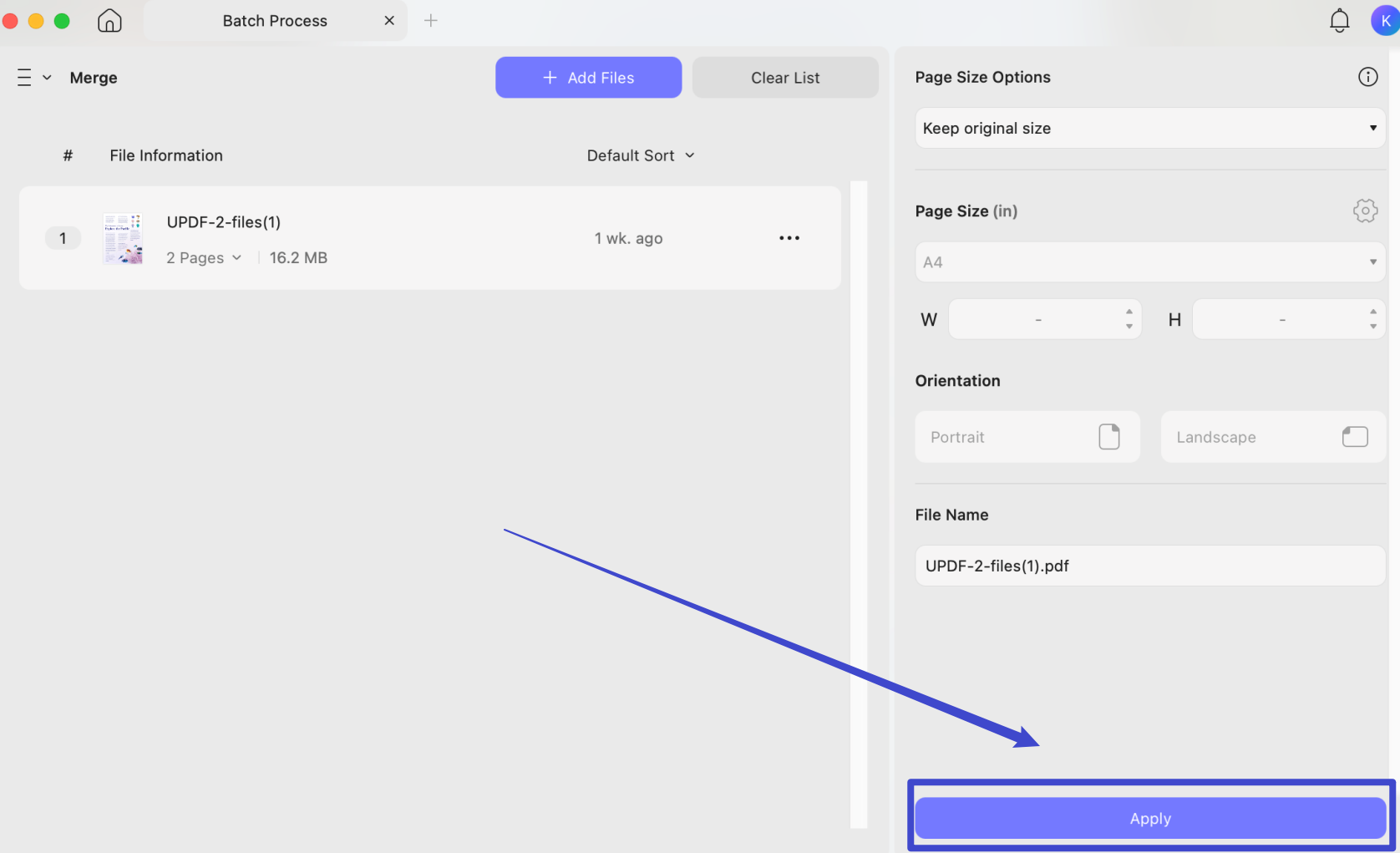The height and width of the screenshot is (853, 1400).
Task: Click the 16.2 MB file size
Action: tap(298, 258)
